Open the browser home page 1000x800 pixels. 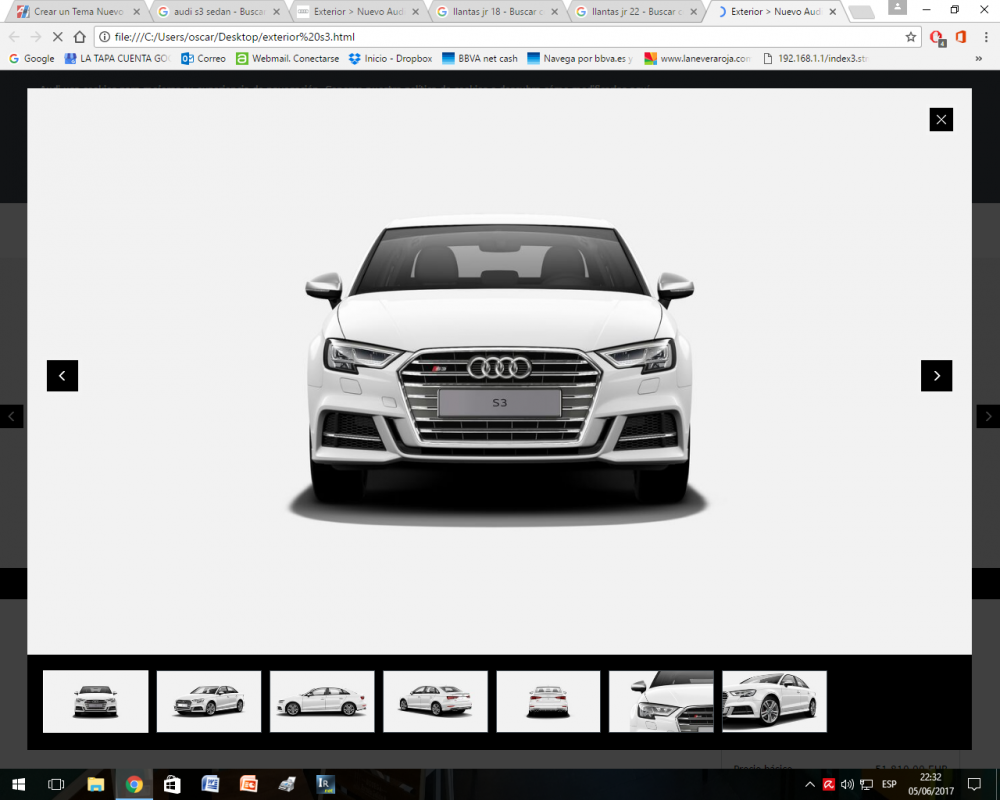pyautogui.click(x=79, y=37)
